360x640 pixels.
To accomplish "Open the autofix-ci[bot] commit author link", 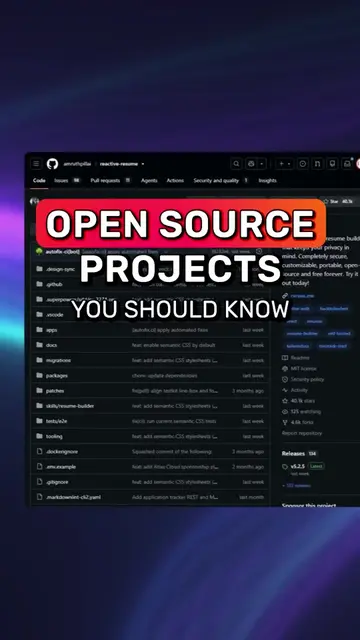I will (x=62, y=252).
